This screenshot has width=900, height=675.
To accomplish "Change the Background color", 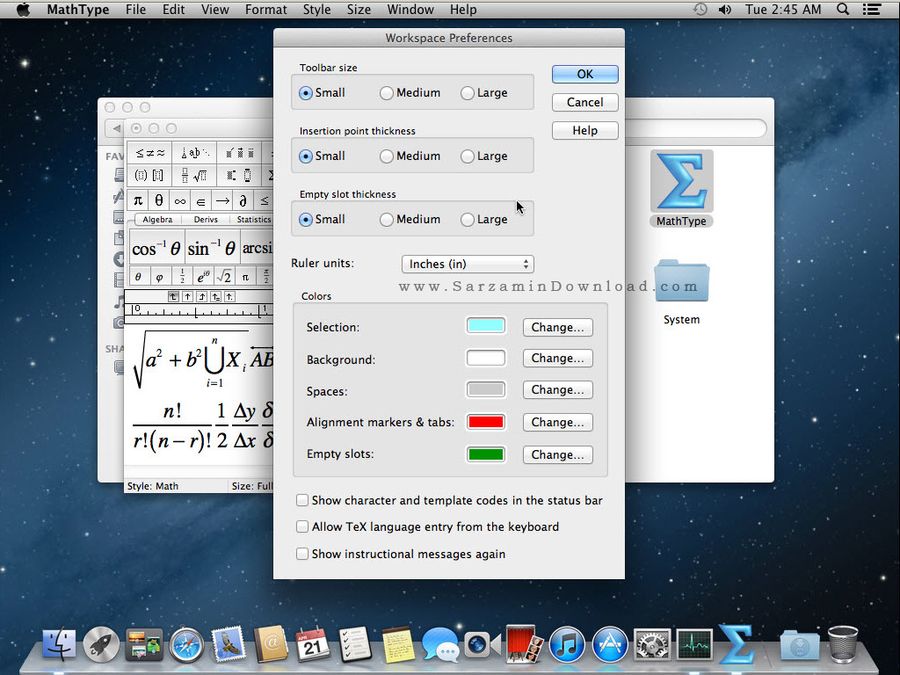I will [x=557, y=358].
